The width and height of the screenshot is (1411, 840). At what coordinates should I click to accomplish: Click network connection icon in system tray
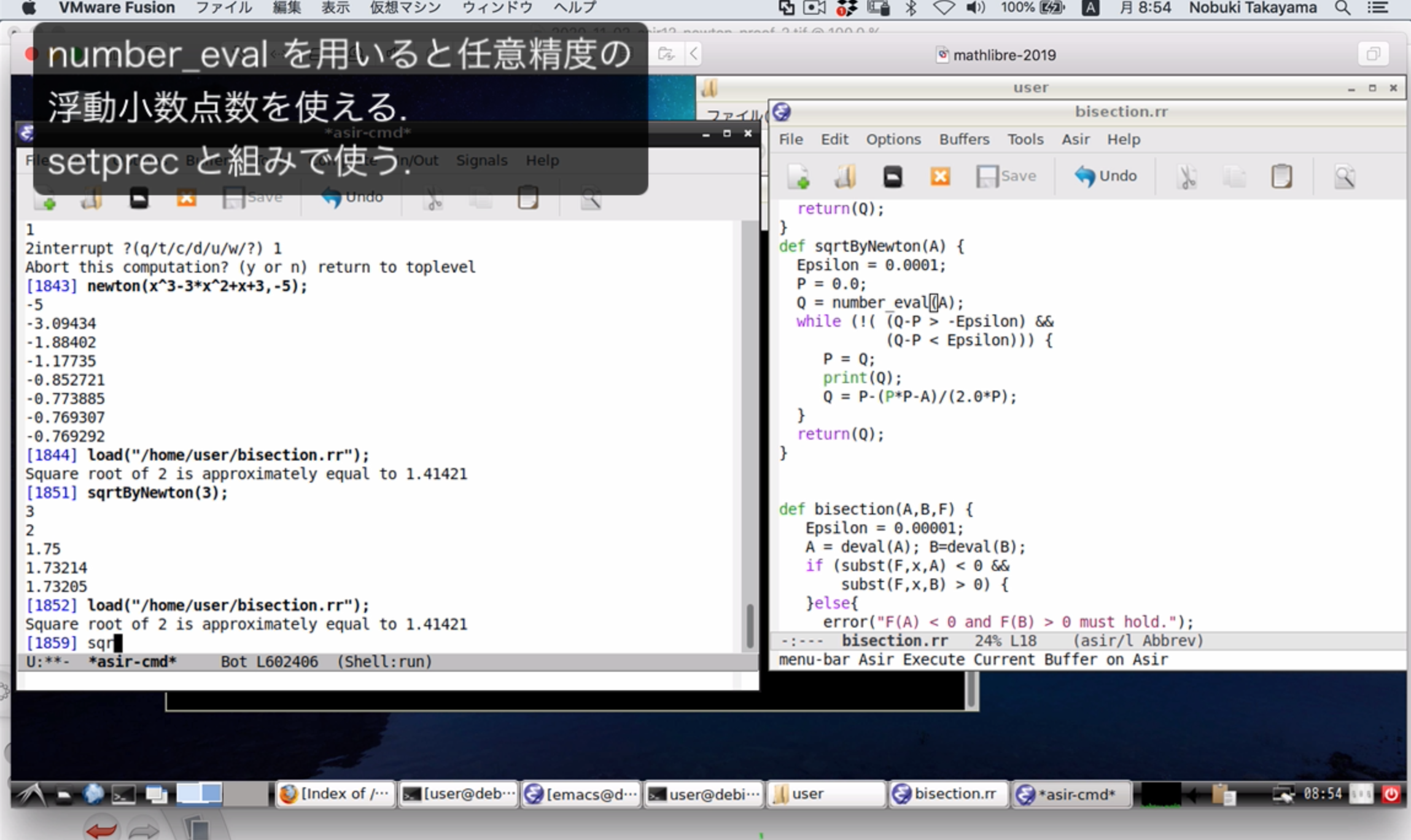1283,795
